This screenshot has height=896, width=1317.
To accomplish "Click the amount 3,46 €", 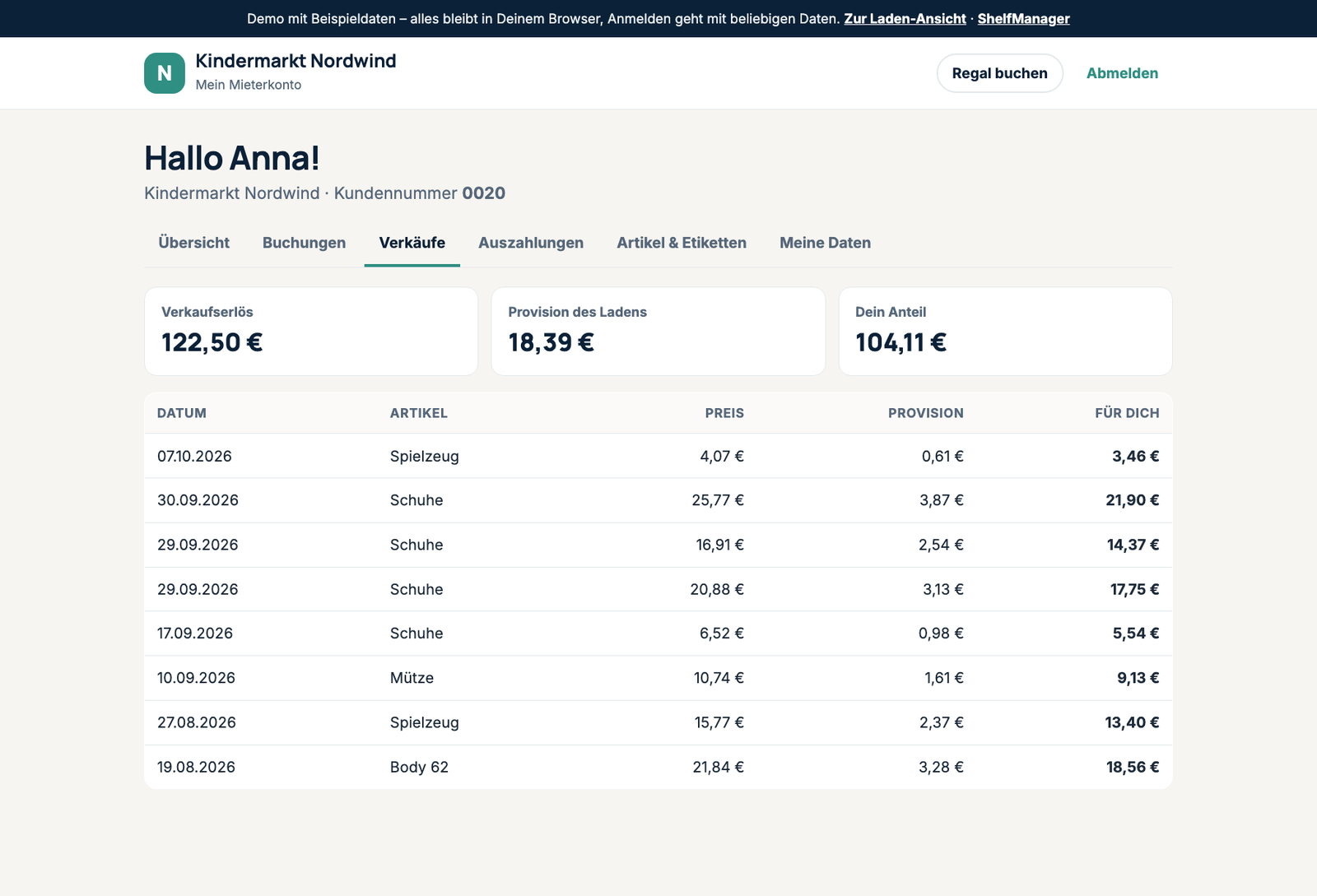I will [x=1136, y=456].
